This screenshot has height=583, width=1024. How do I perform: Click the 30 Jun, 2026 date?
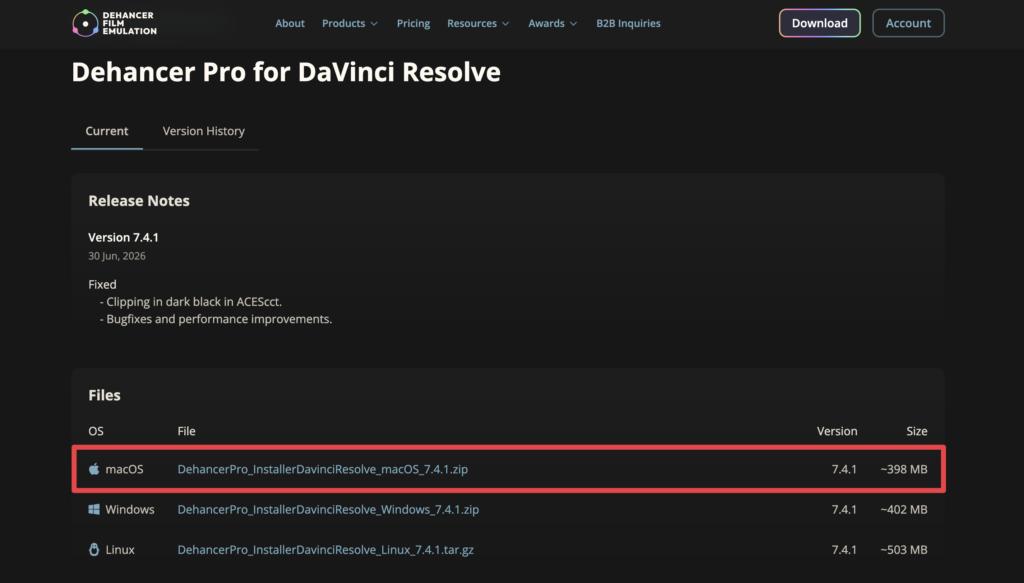coord(117,256)
